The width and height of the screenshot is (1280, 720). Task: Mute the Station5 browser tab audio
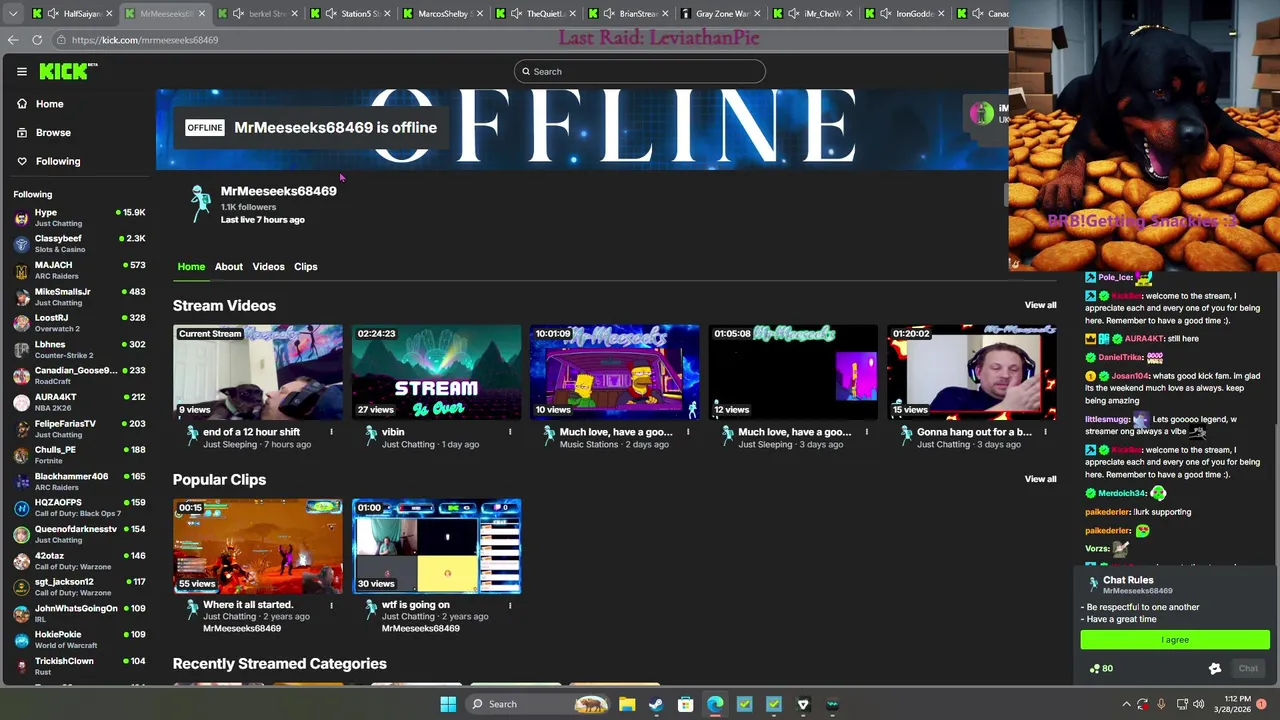[x=331, y=14]
